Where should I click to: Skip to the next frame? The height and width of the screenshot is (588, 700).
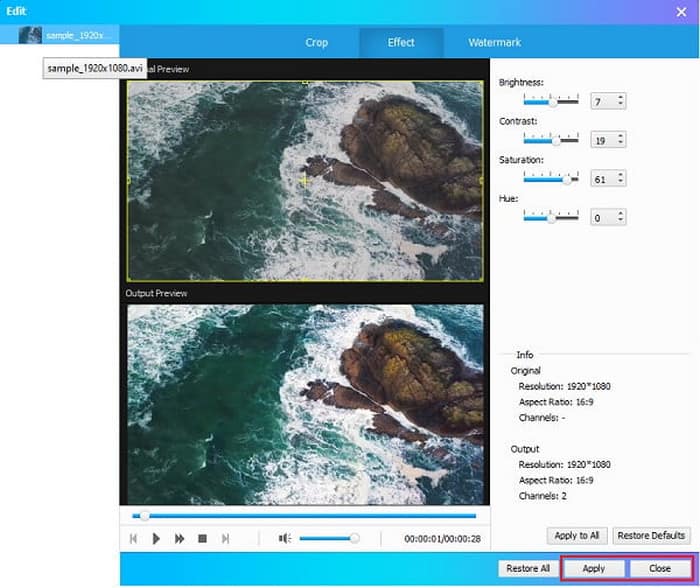[x=225, y=538]
